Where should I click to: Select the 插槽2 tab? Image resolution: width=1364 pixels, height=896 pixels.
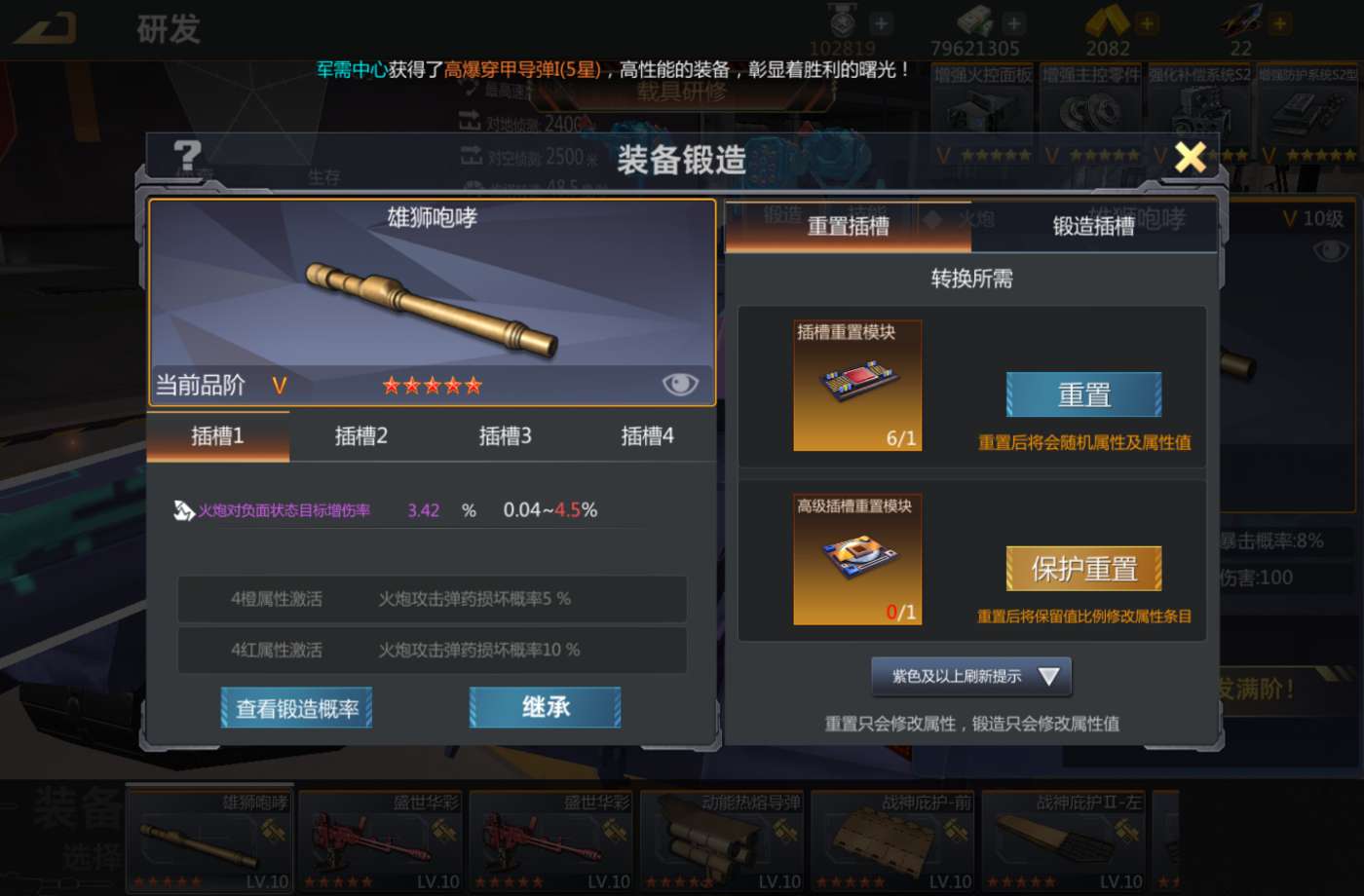pos(361,436)
